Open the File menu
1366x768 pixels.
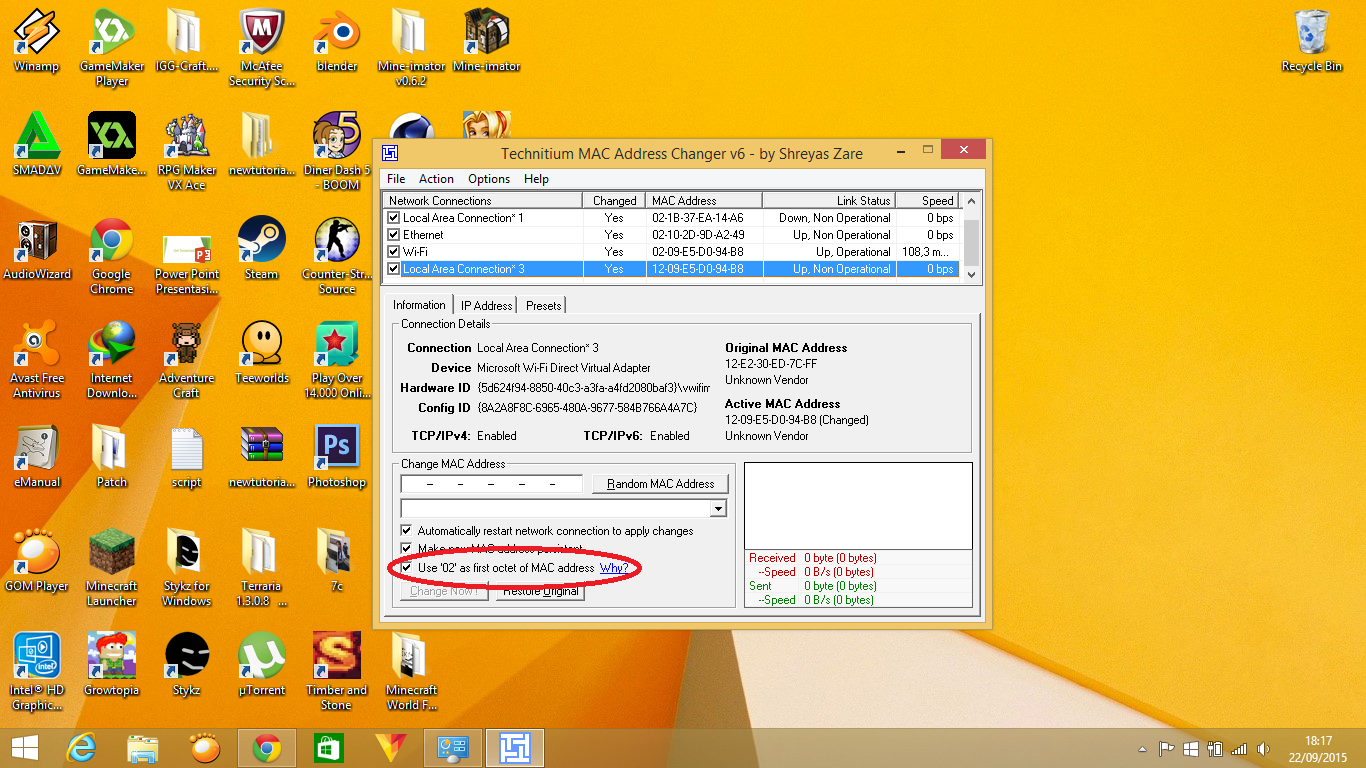(396, 179)
